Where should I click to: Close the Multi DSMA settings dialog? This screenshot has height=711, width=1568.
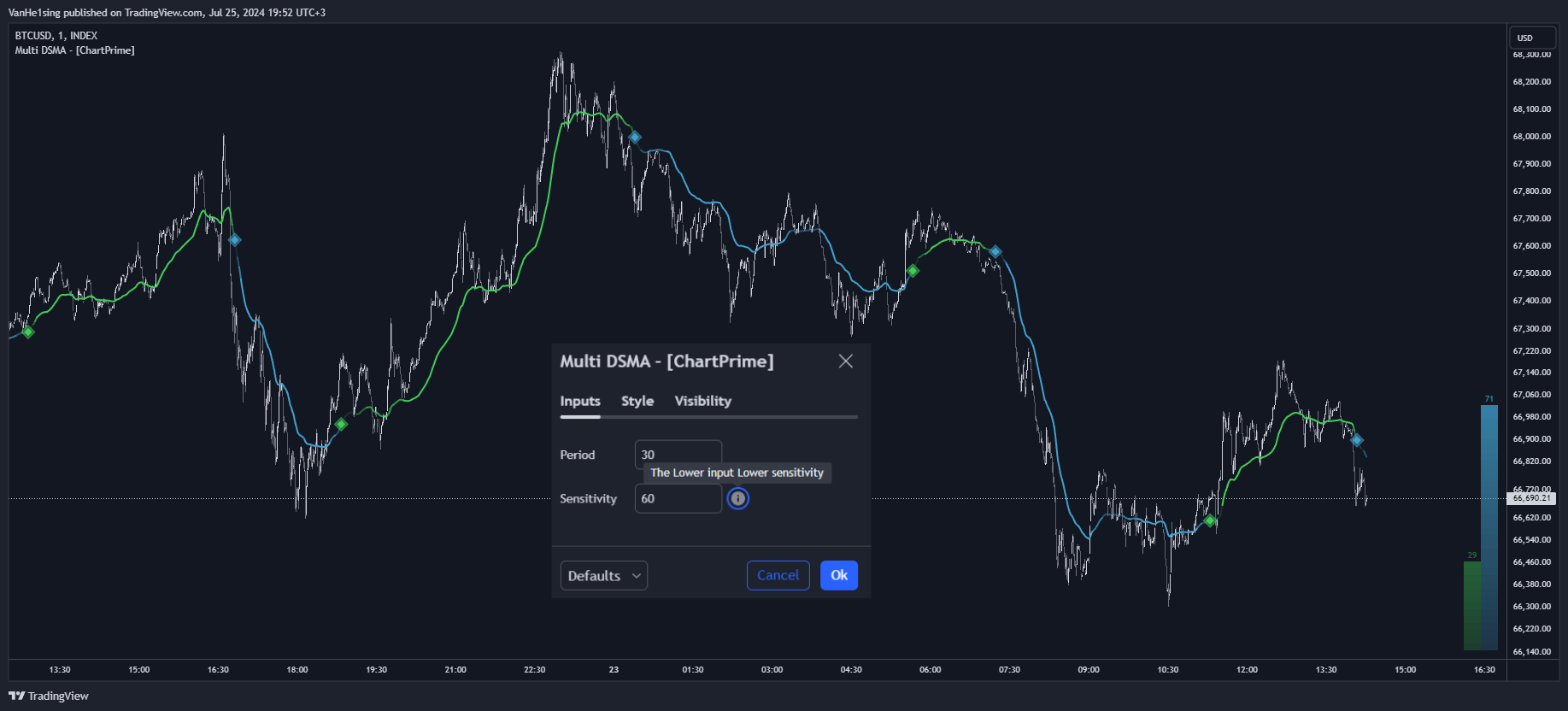click(846, 361)
